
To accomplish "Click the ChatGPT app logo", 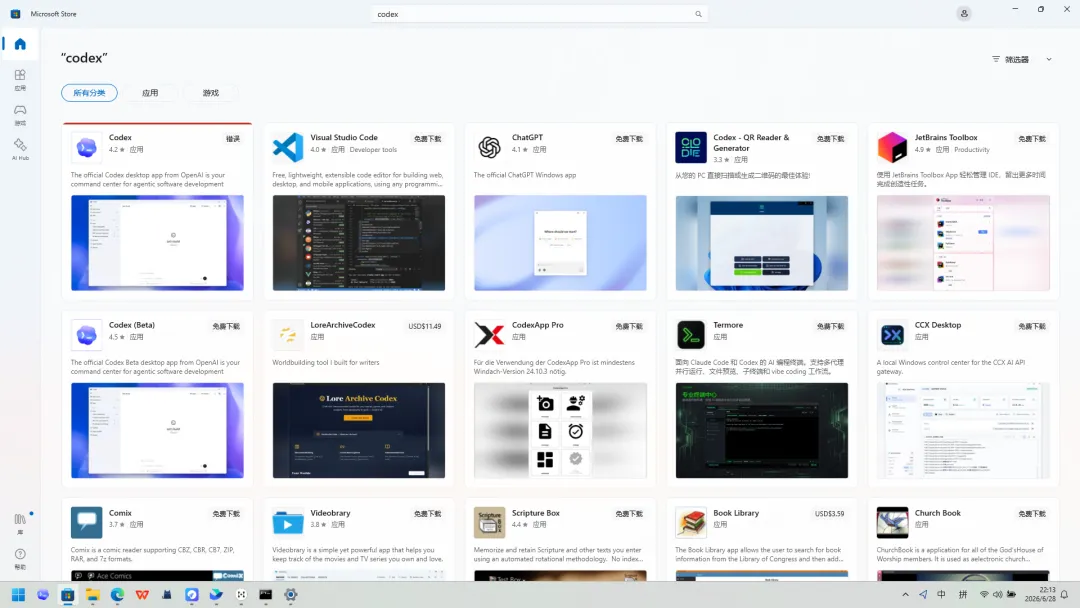I will [489, 147].
